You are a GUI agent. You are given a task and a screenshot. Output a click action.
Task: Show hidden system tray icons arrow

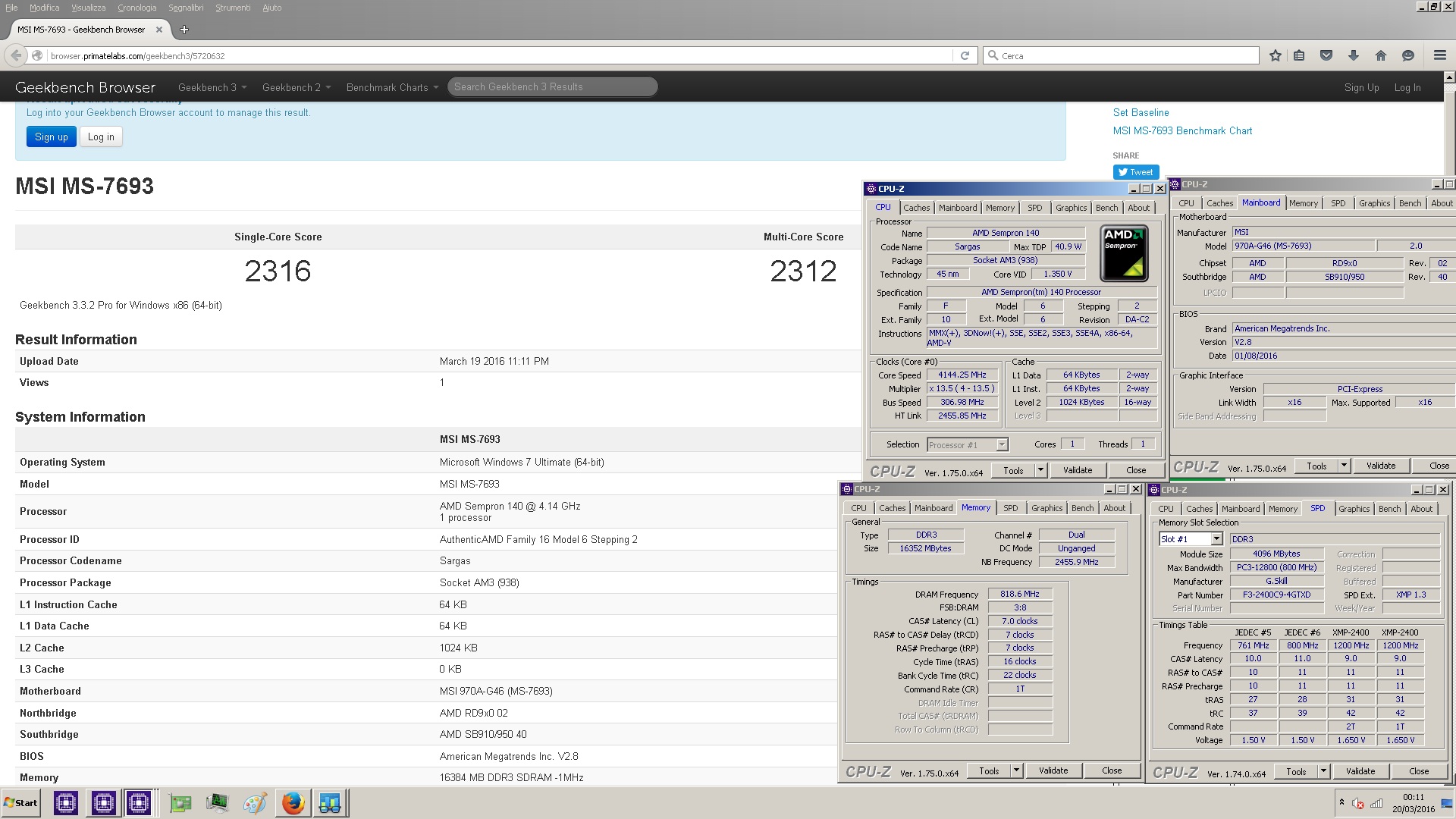point(1341,802)
